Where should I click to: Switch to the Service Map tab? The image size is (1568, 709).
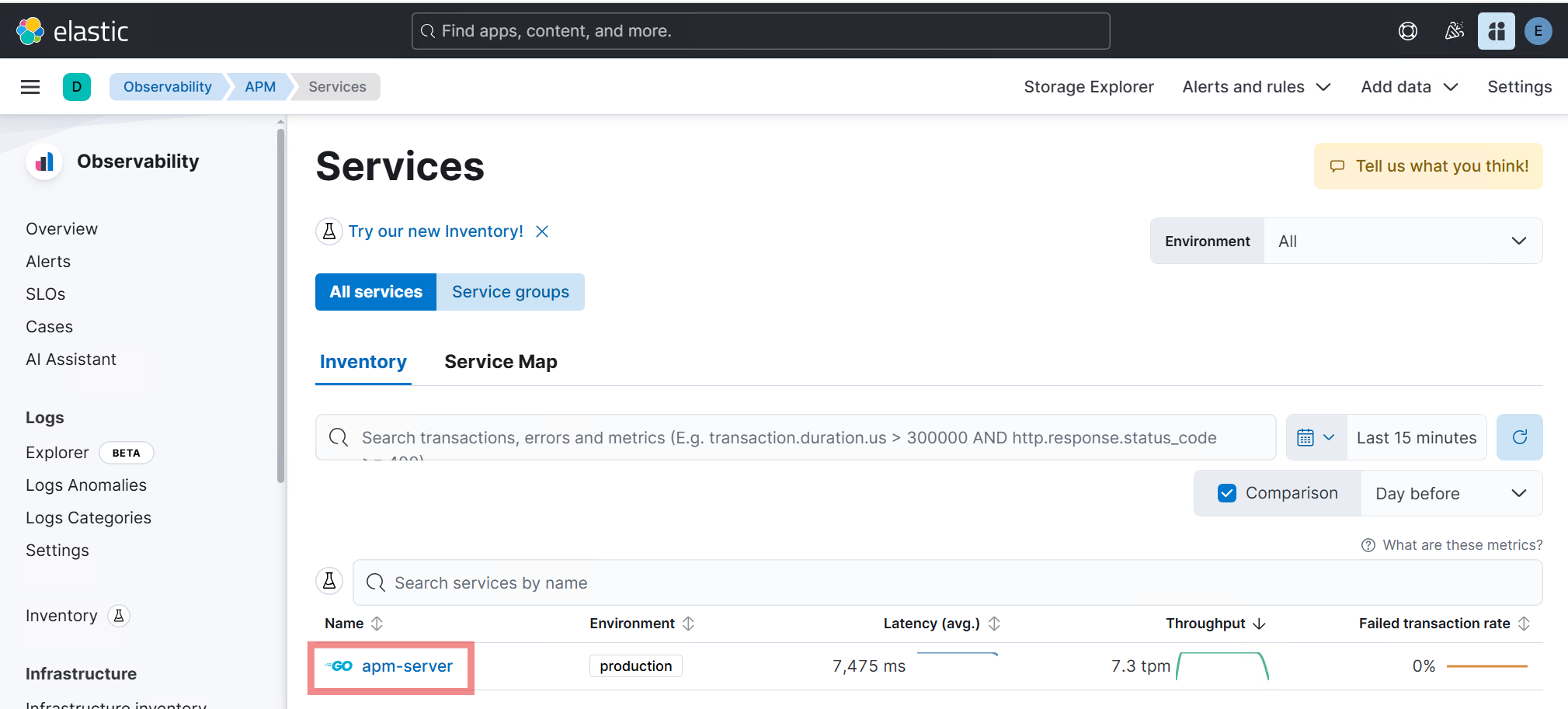[x=500, y=362]
